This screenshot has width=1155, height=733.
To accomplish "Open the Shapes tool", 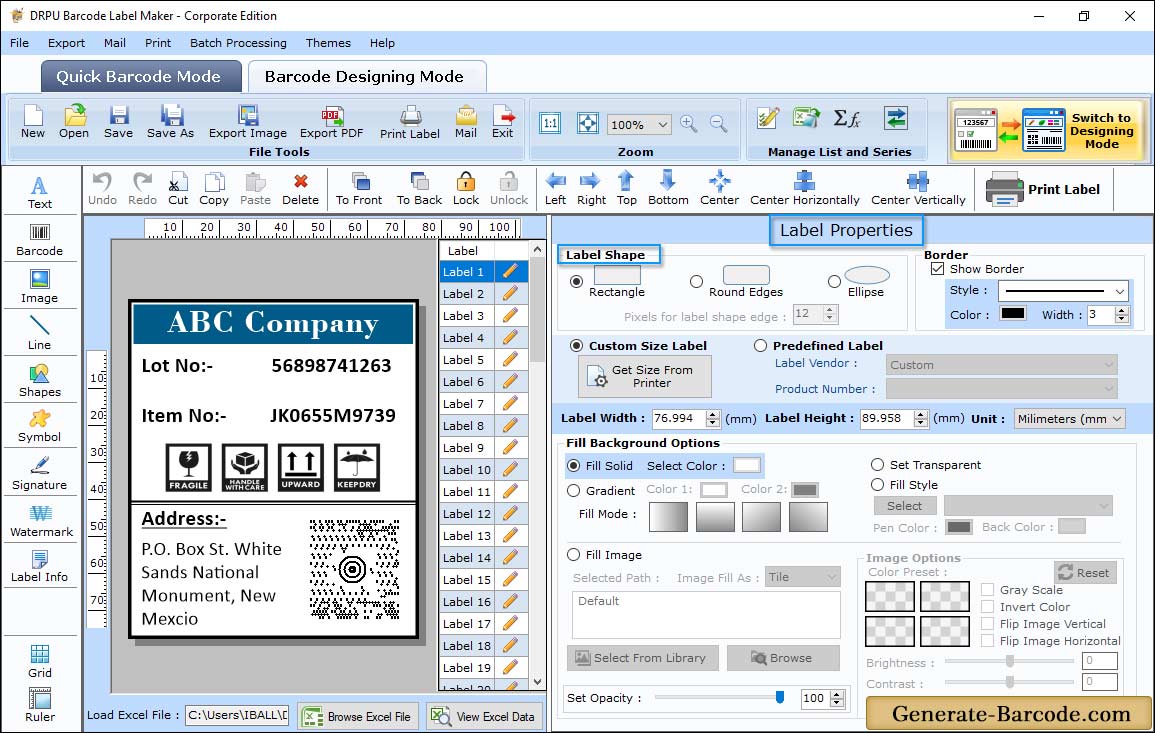I will tap(40, 380).
